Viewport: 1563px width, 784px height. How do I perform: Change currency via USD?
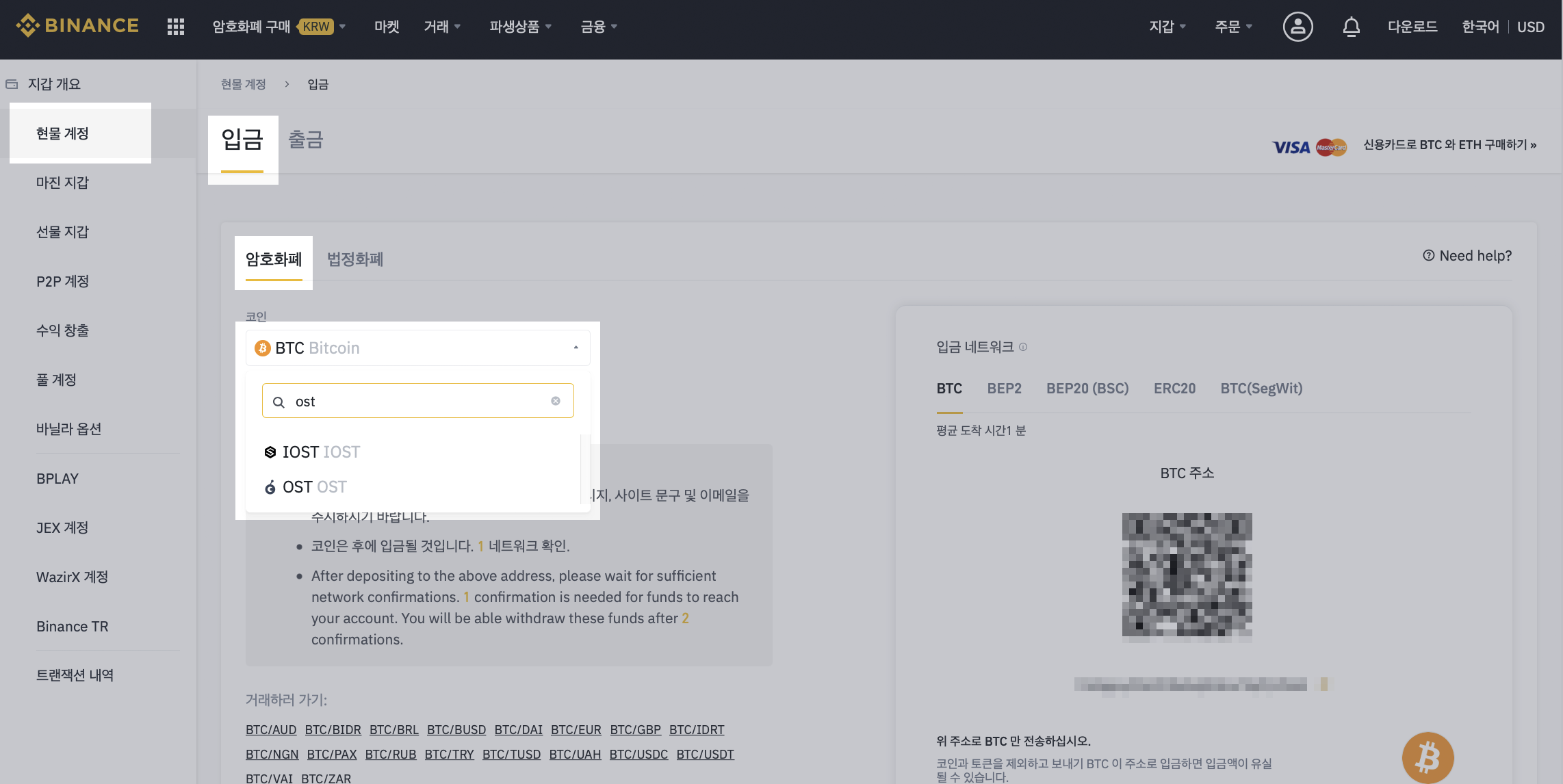pyautogui.click(x=1531, y=27)
